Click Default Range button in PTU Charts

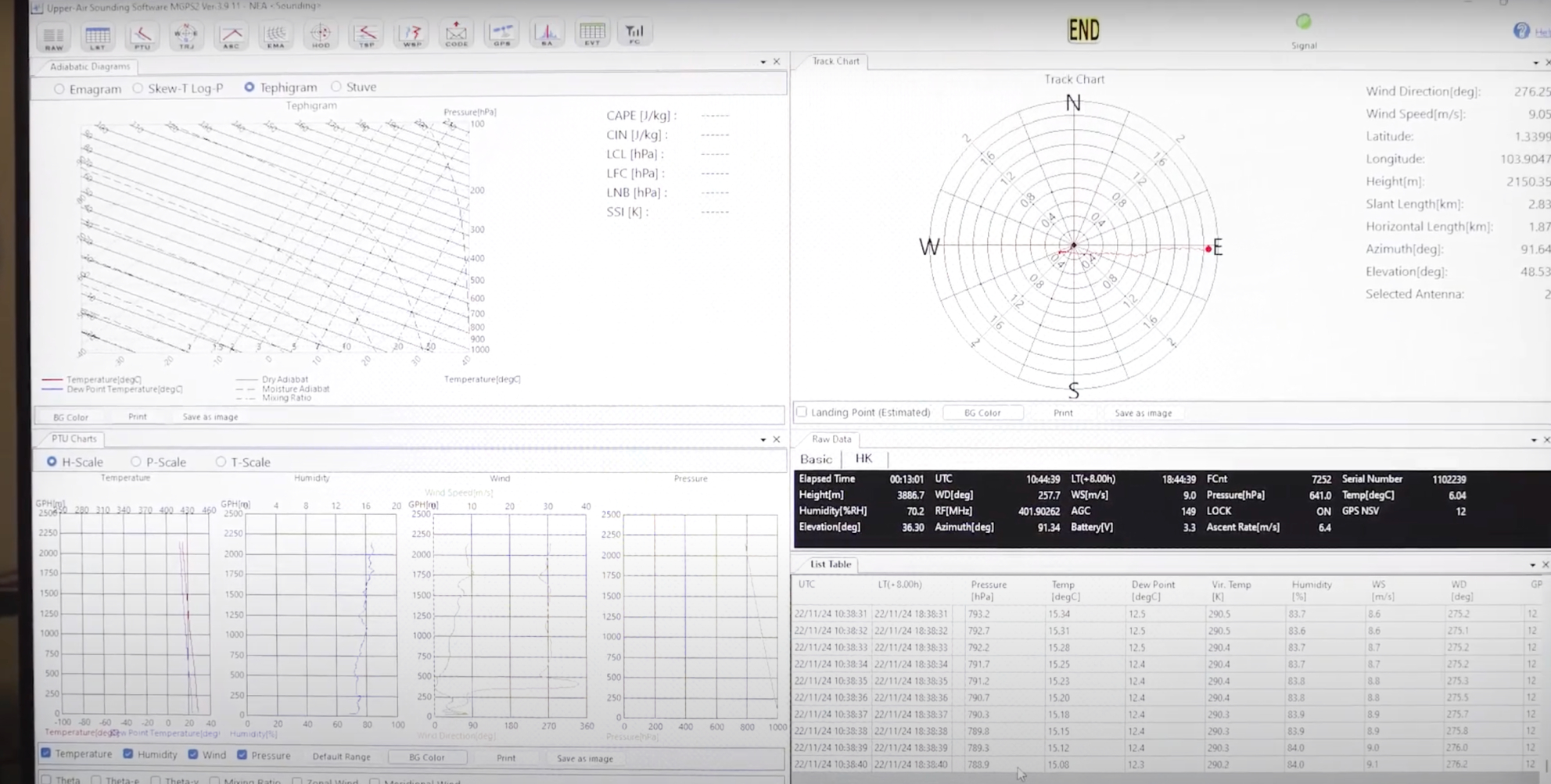(x=341, y=757)
